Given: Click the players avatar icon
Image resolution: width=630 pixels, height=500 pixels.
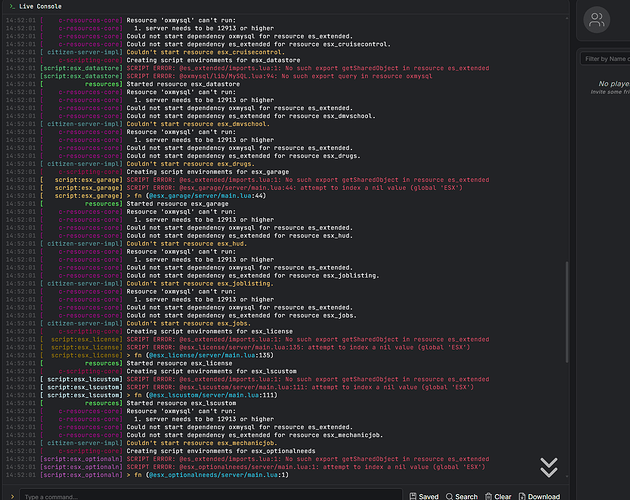Looking at the screenshot, I should pos(597,20).
